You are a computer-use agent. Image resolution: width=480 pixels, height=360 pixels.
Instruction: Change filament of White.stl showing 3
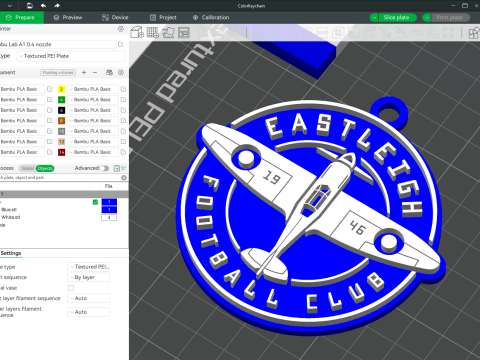click(109, 217)
